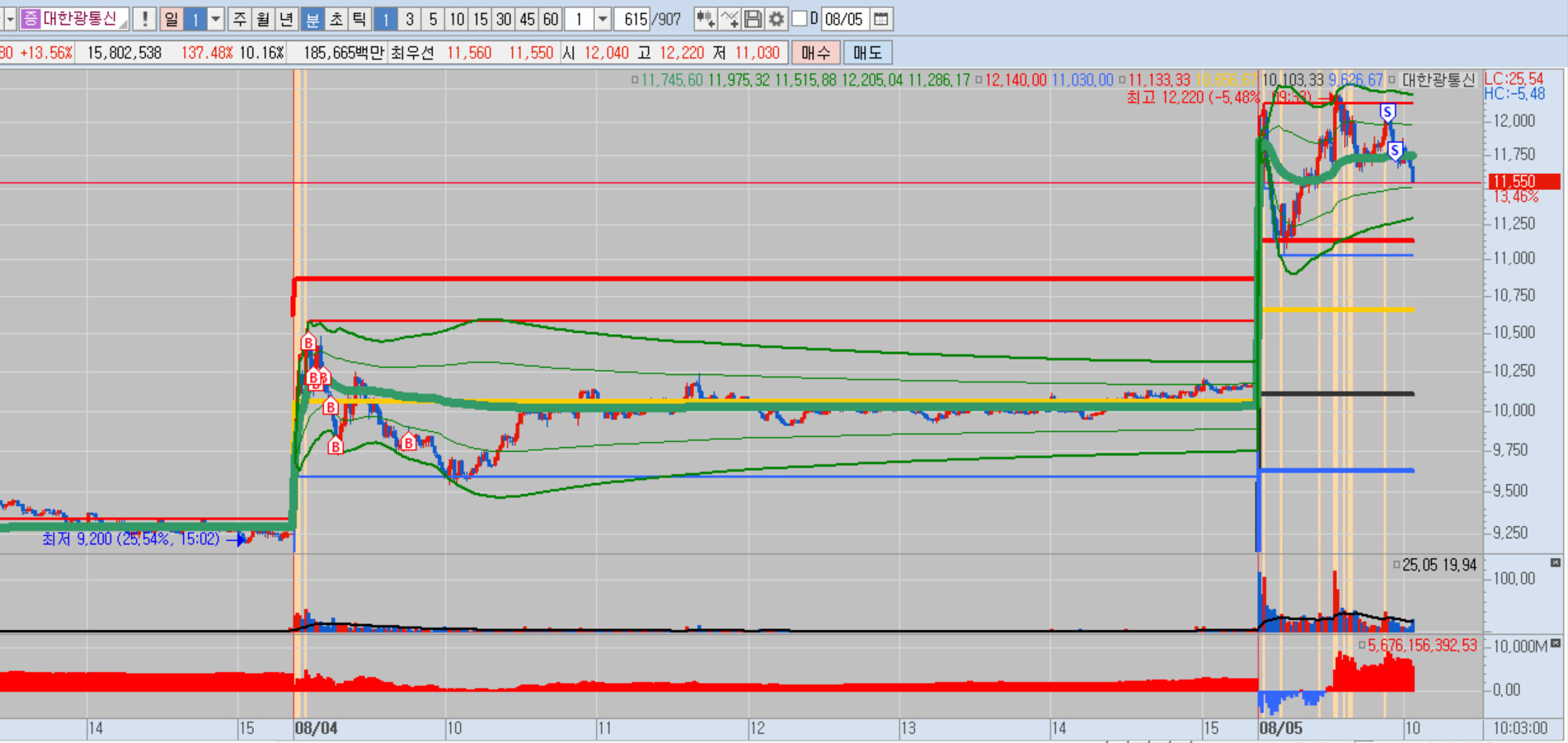Click the exclamation mark stock info button
Screen dimensions: 1568x743
coord(145,18)
